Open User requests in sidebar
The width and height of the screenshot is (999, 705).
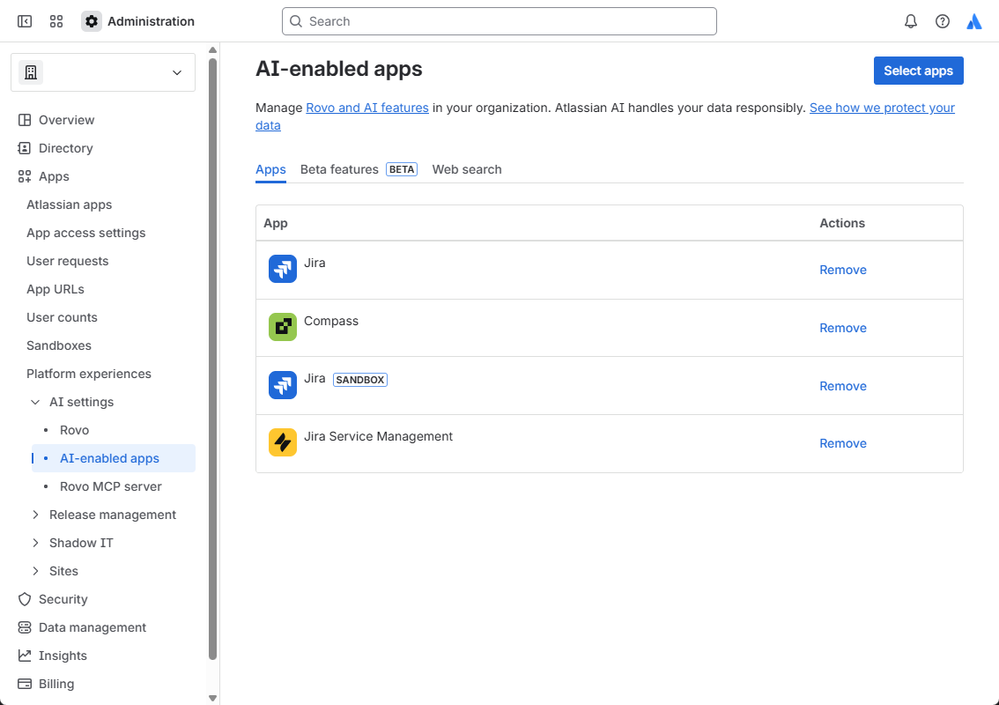click(68, 260)
